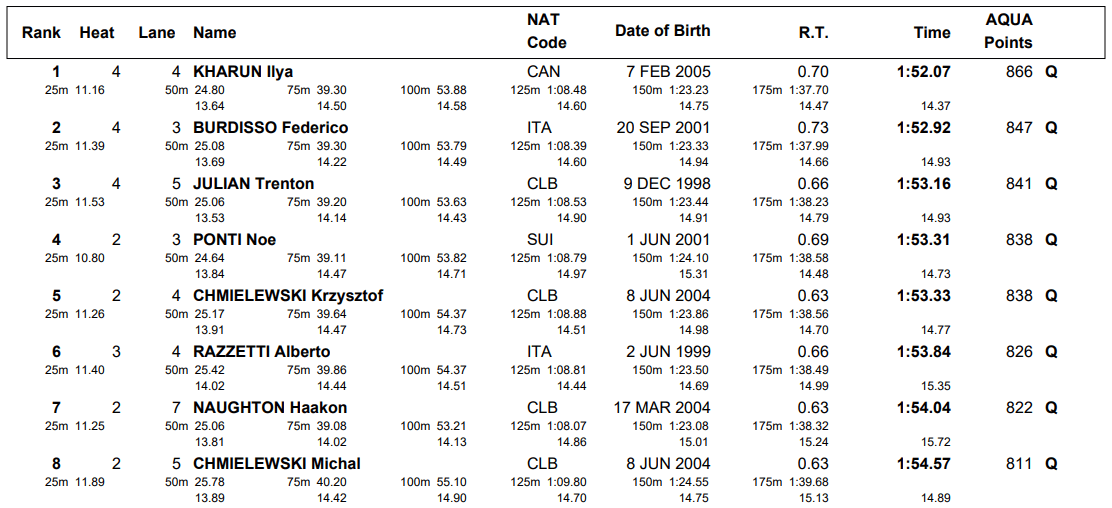The height and width of the screenshot is (508, 1112).
Task: Select CHMIELEWSKI Krzysztof's name
Action: point(288,296)
